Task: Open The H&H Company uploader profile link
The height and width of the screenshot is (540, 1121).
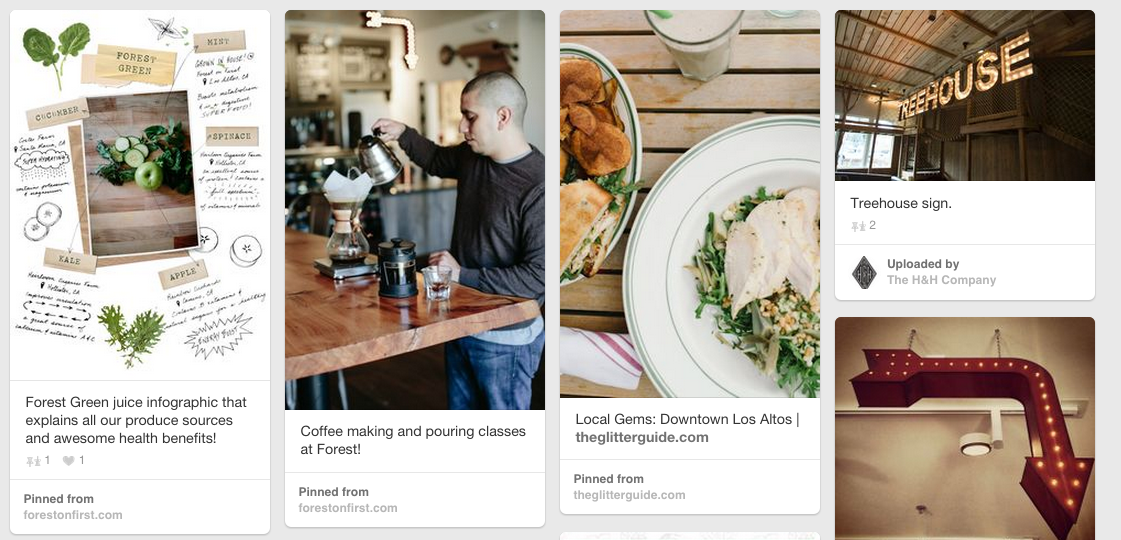Action: (942, 280)
